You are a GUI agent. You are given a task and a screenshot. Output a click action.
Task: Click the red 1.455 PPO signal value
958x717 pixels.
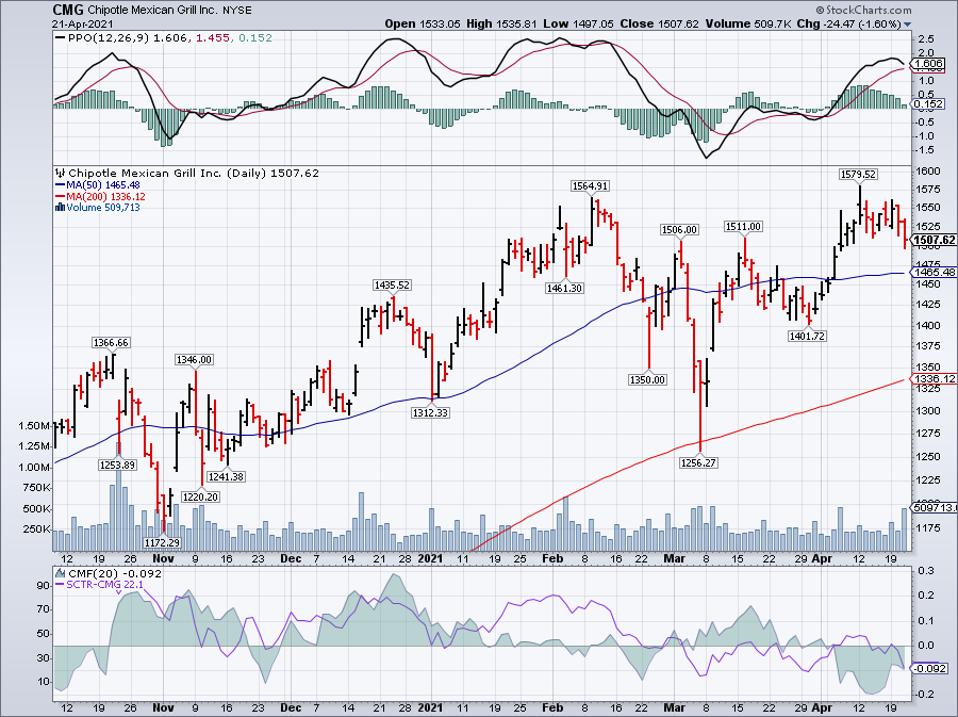pyautogui.click(x=213, y=38)
